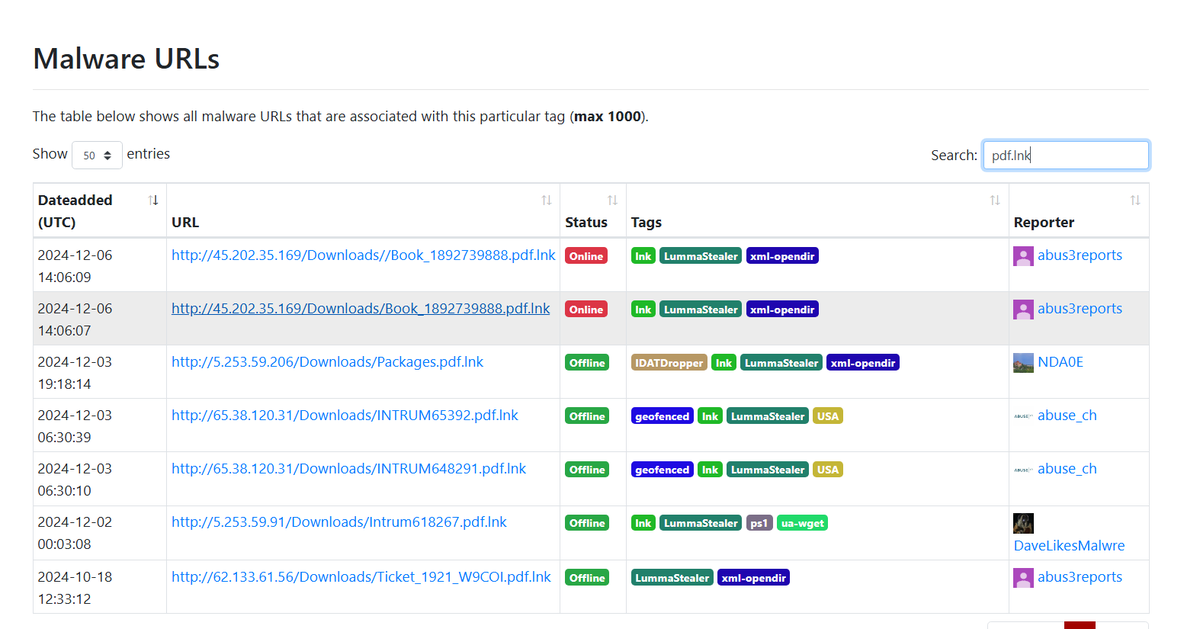Click Offline badge in Intrum618267 row
This screenshot has width=1200, height=629.
(x=587, y=523)
